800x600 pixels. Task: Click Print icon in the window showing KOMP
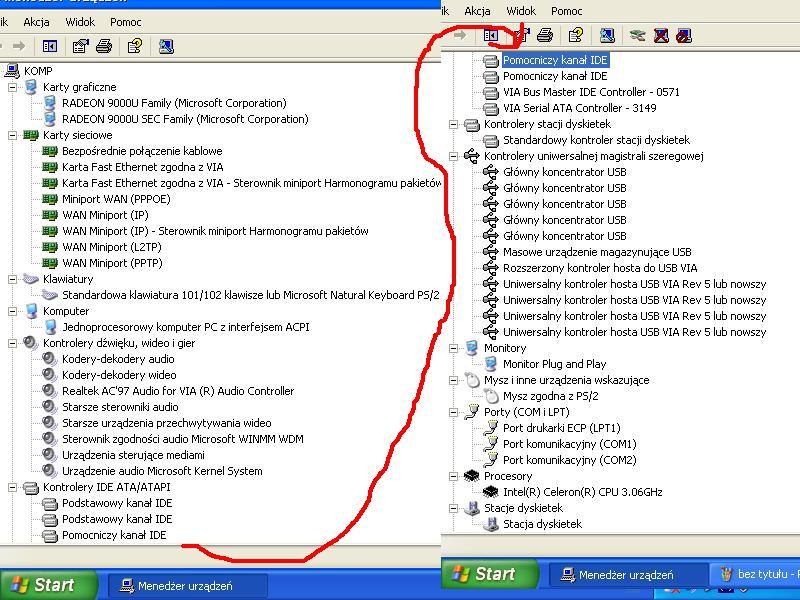(104, 46)
